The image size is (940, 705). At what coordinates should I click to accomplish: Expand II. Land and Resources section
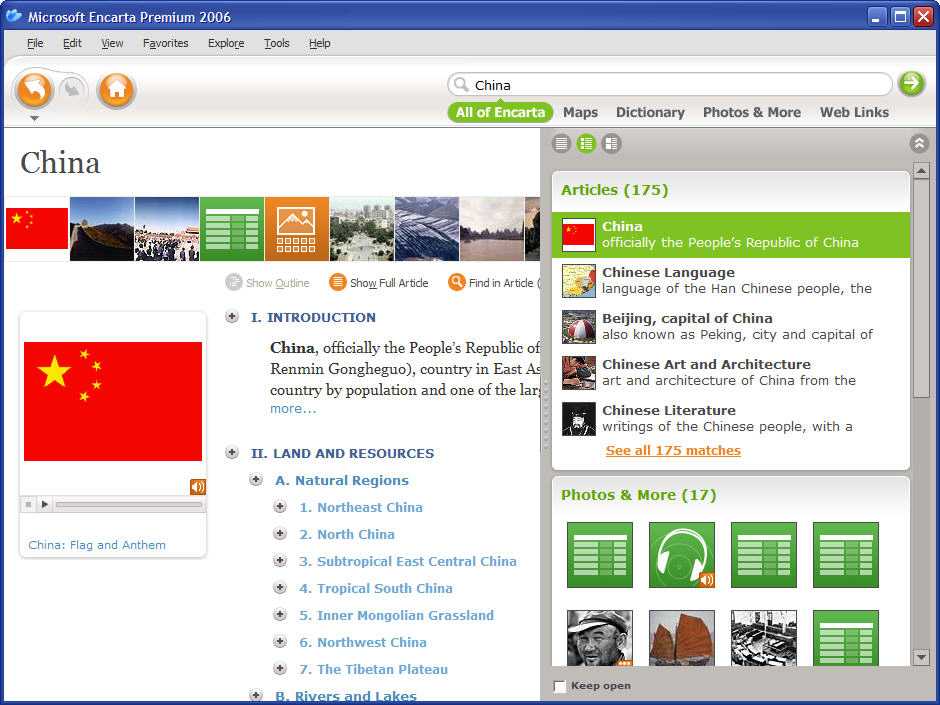(x=232, y=453)
